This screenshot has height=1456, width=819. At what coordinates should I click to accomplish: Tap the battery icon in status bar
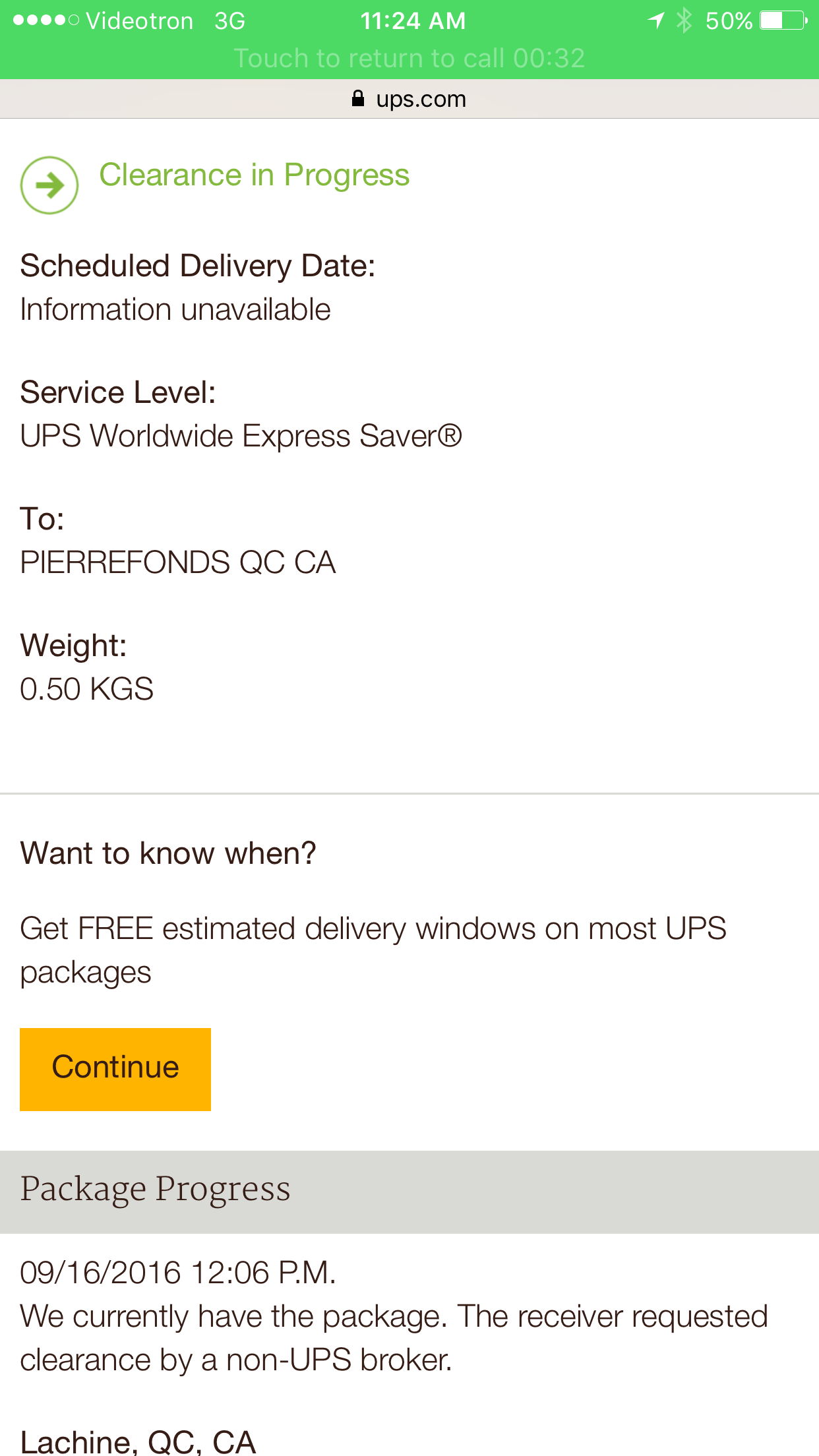pyautogui.click(x=783, y=21)
